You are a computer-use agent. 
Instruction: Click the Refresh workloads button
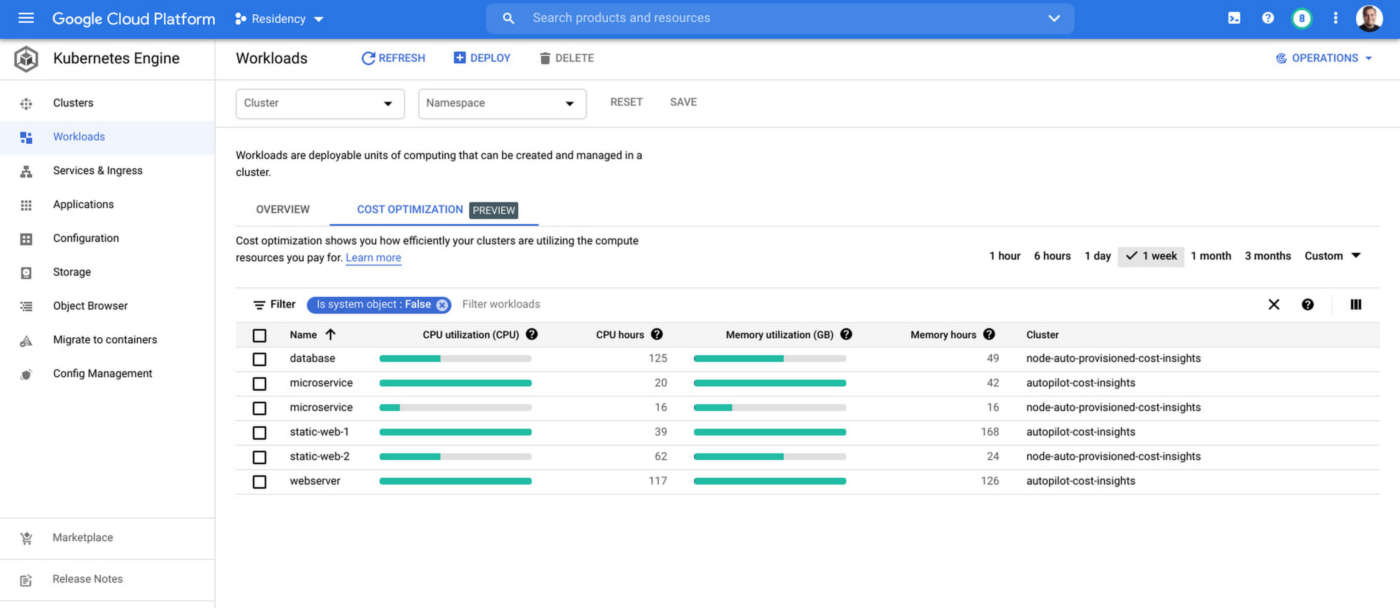coord(393,58)
